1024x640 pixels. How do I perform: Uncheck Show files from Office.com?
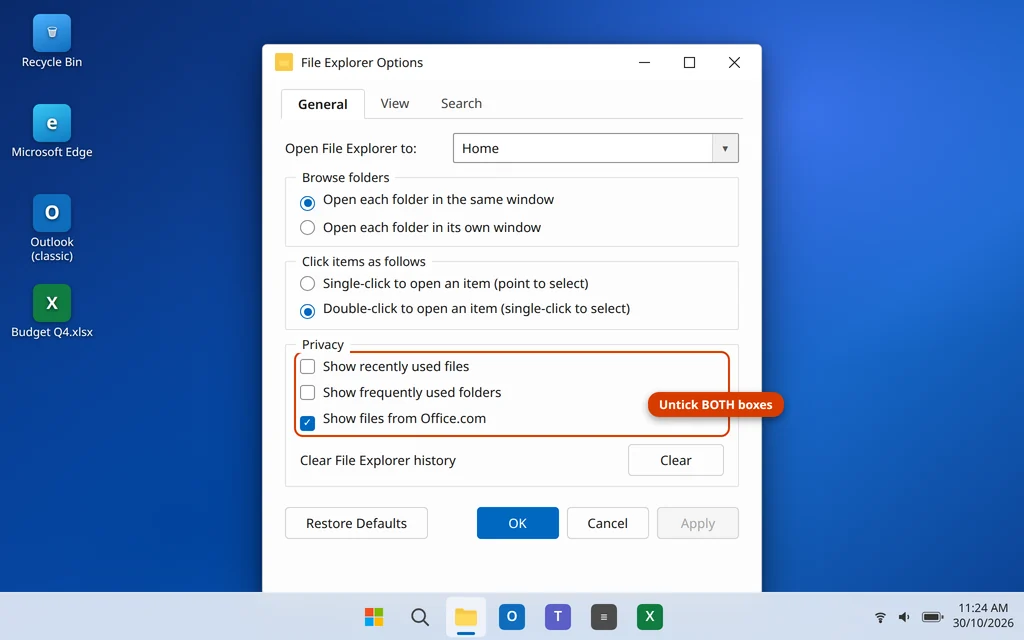[x=308, y=423]
